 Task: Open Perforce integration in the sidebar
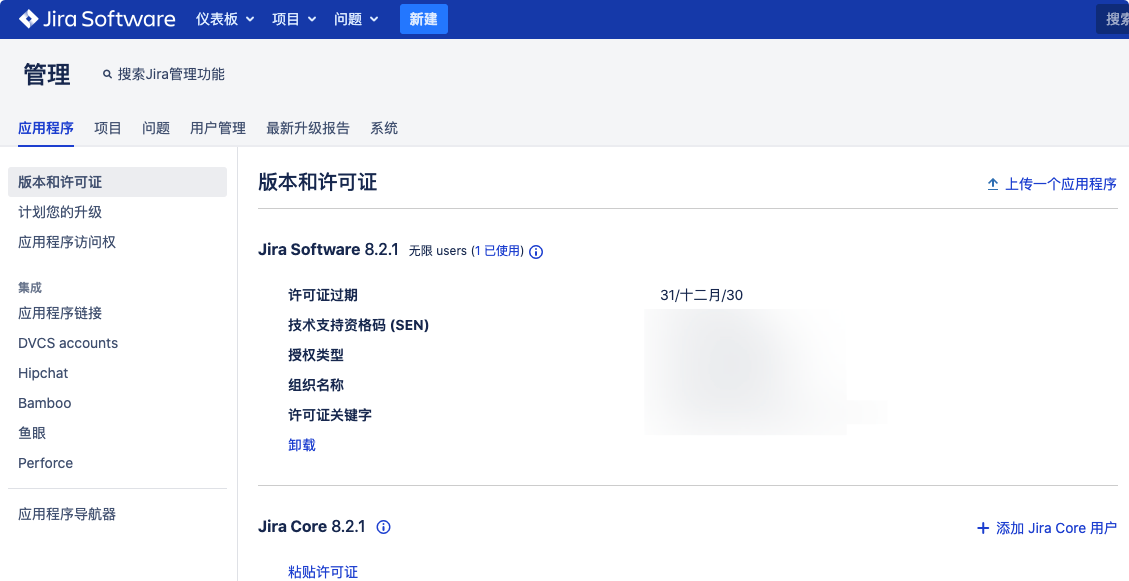[x=45, y=463]
